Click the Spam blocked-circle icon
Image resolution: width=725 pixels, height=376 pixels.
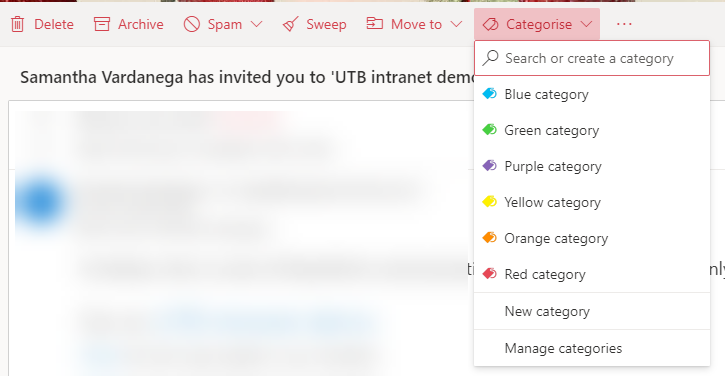click(x=191, y=24)
